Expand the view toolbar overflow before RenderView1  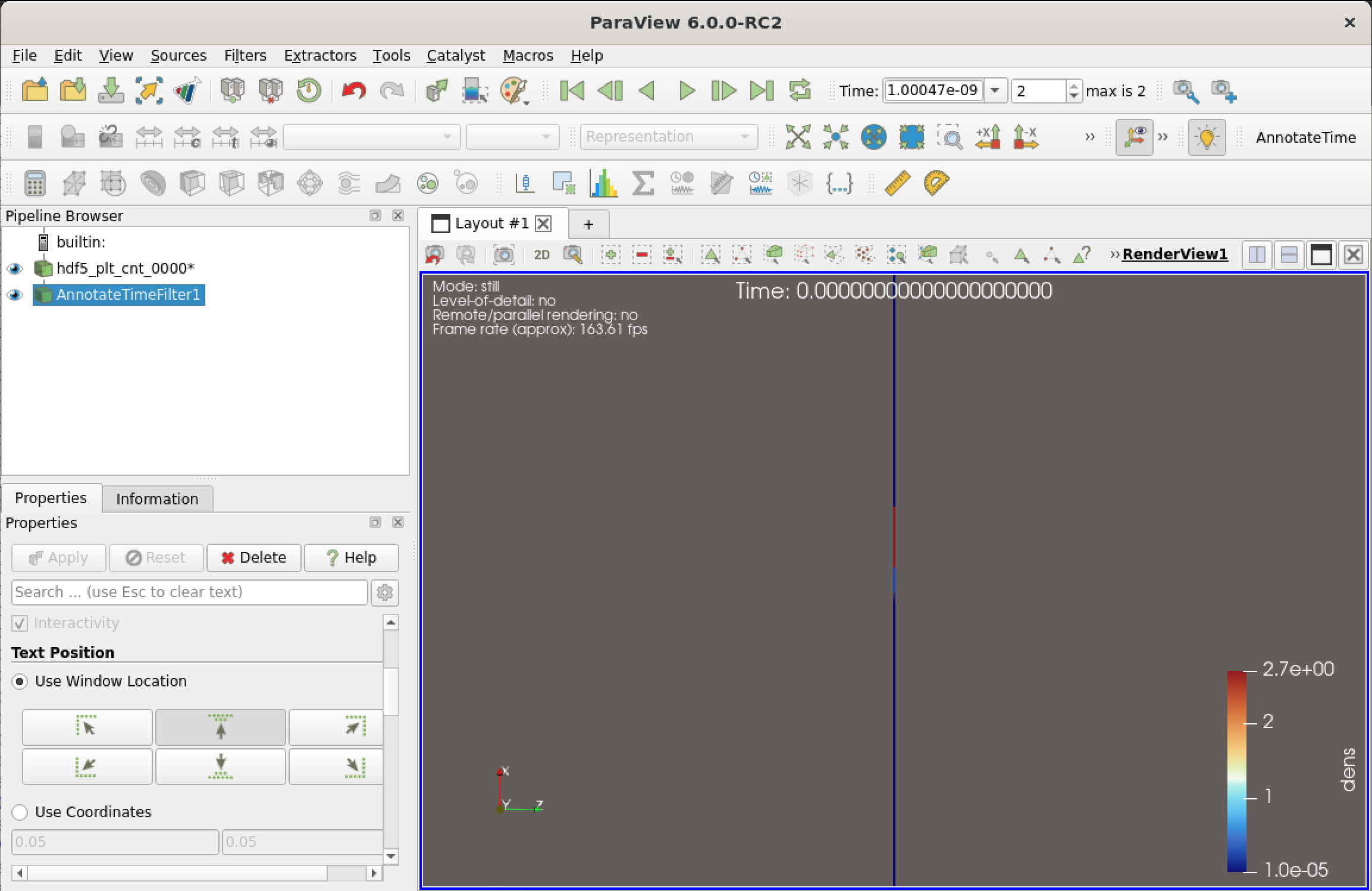pos(1114,255)
